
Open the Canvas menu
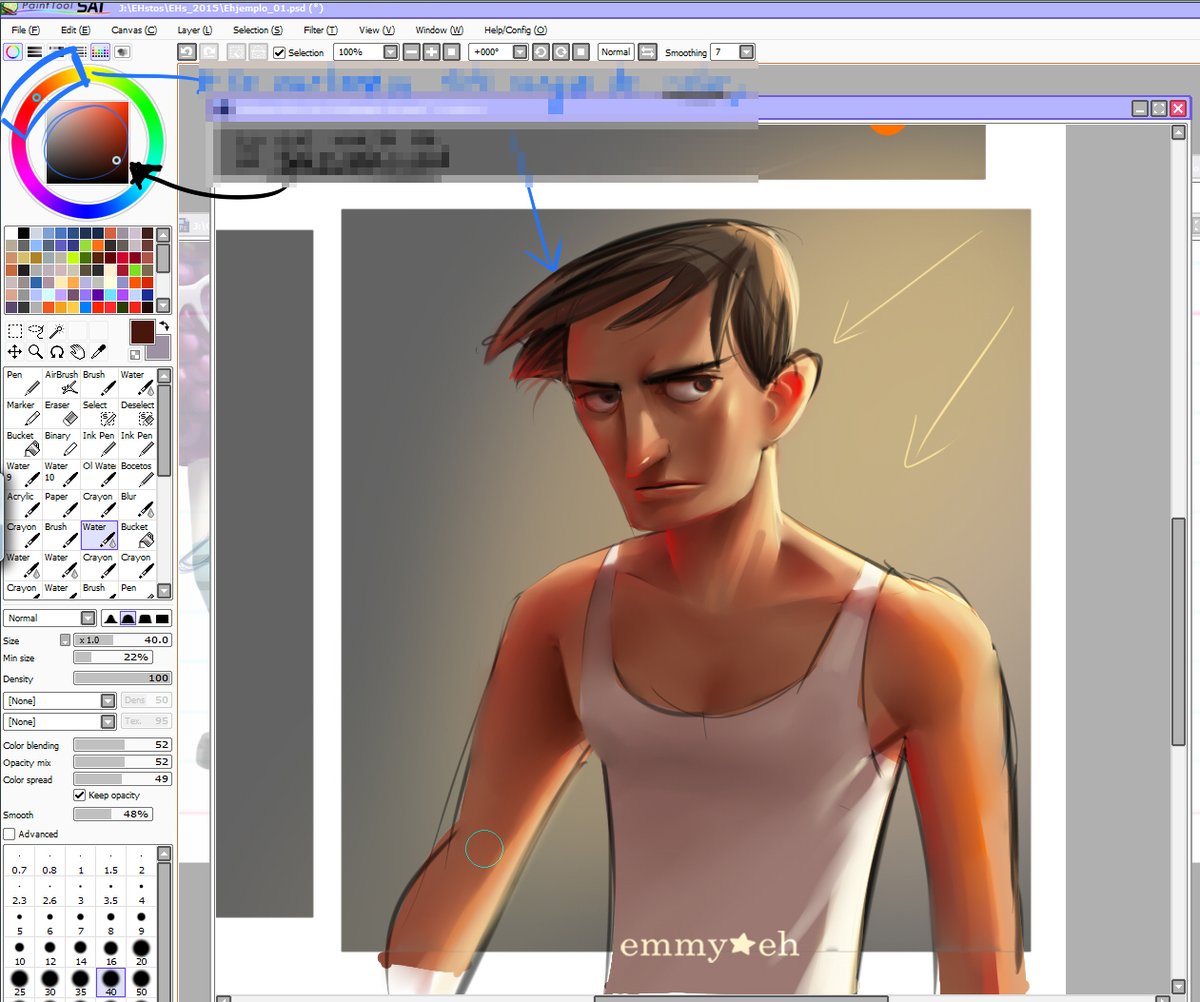[134, 30]
